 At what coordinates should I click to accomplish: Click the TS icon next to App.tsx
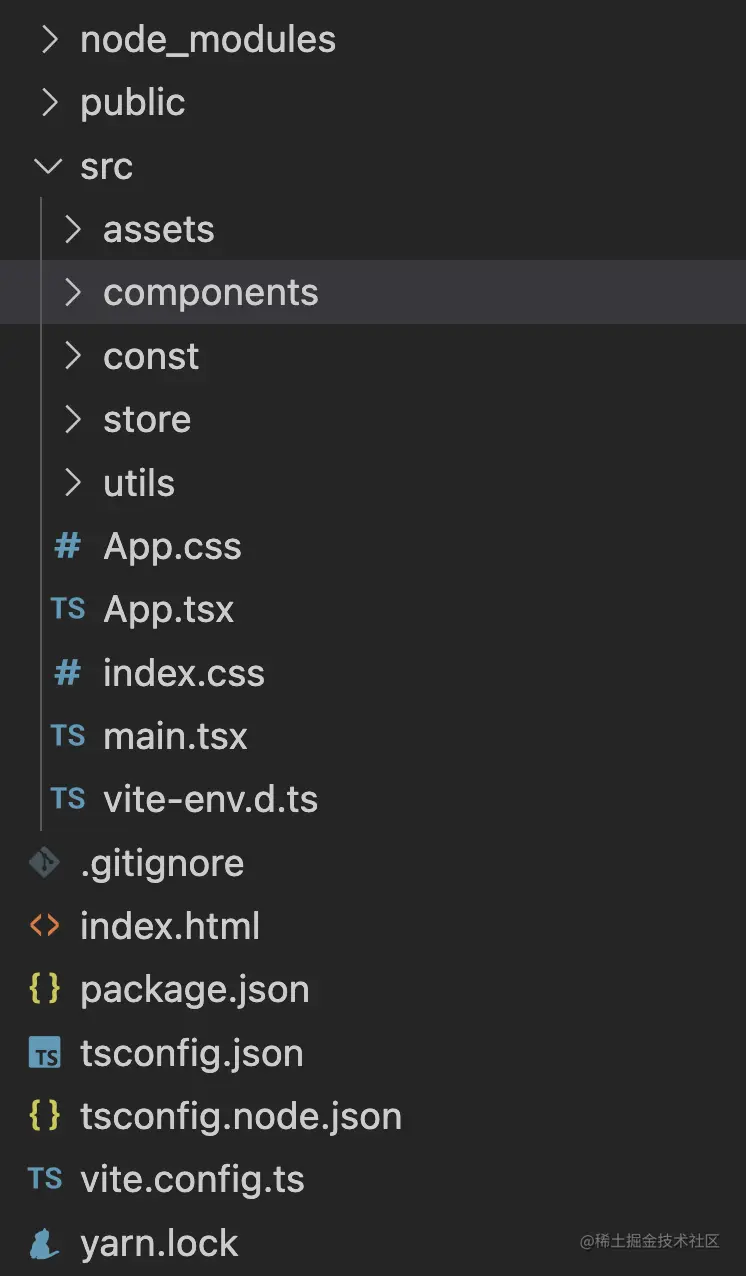click(67, 609)
